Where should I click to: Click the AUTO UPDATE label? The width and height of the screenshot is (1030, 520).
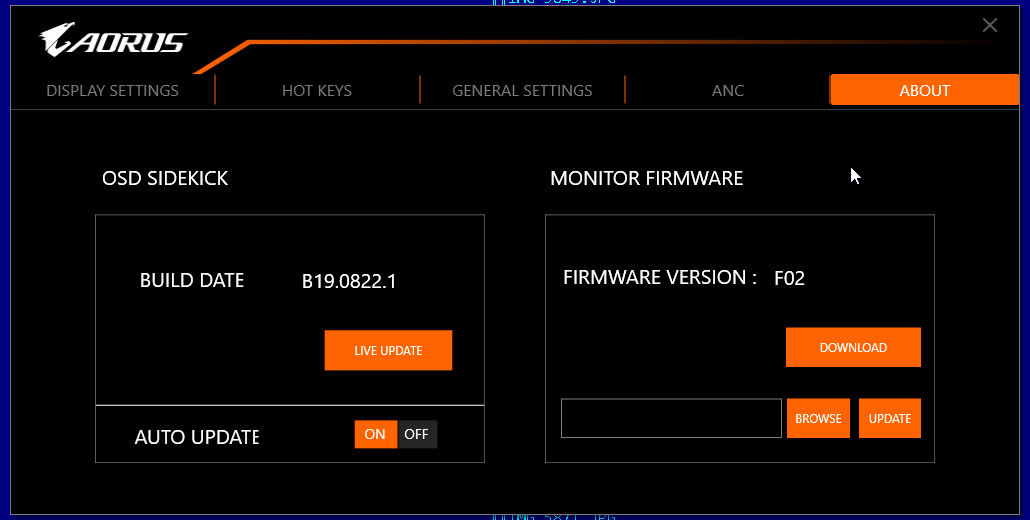coord(196,437)
